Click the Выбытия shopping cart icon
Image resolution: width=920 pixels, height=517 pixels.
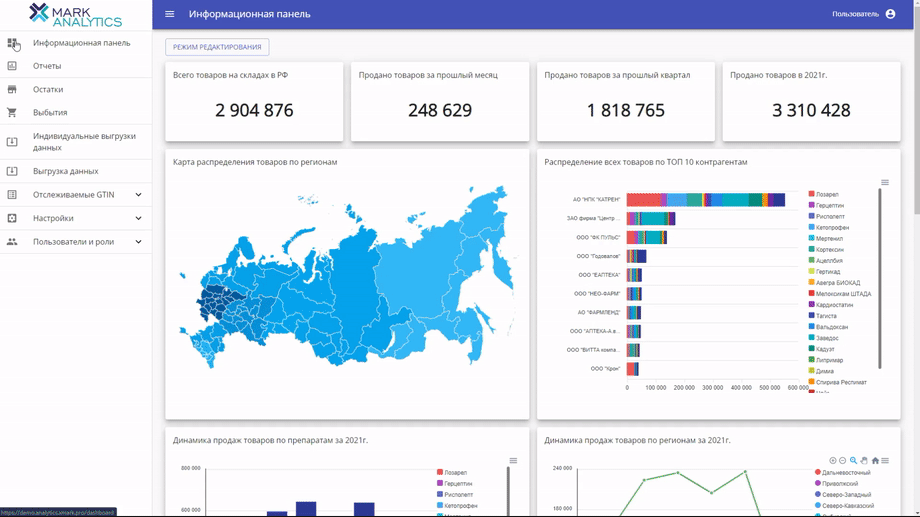coord(12,112)
